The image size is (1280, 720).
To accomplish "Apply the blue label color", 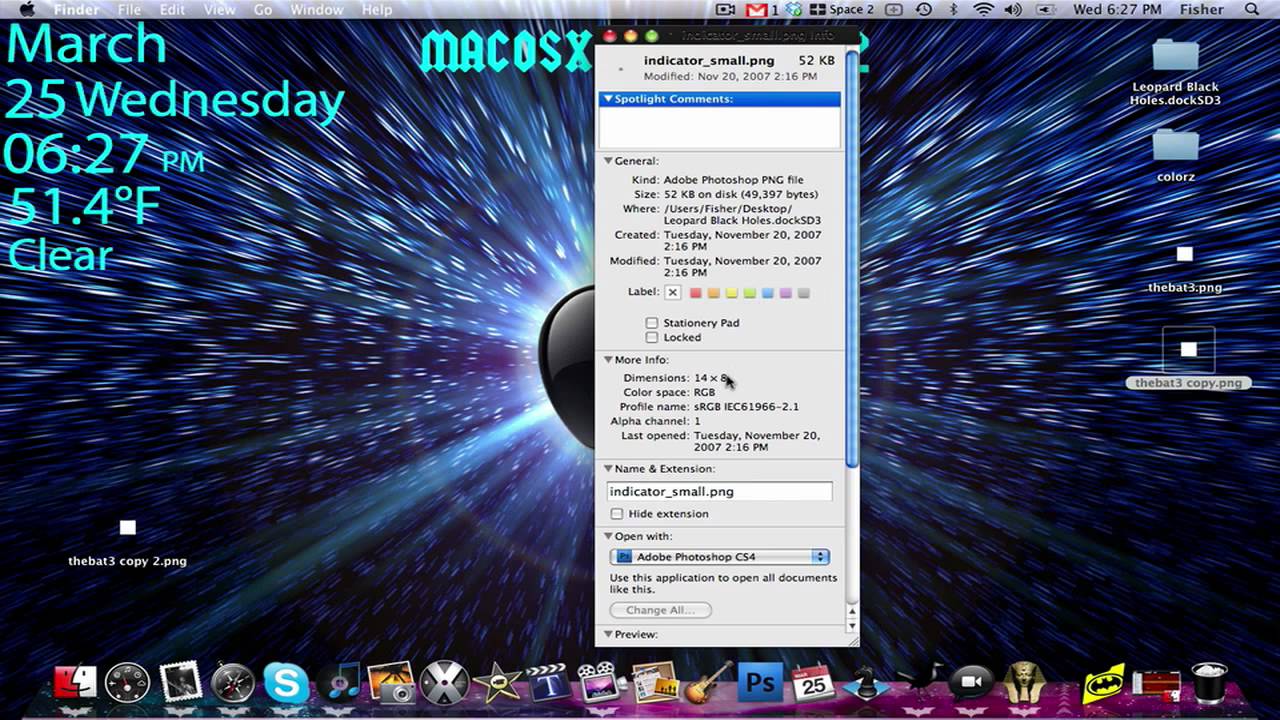I will (x=767, y=293).
